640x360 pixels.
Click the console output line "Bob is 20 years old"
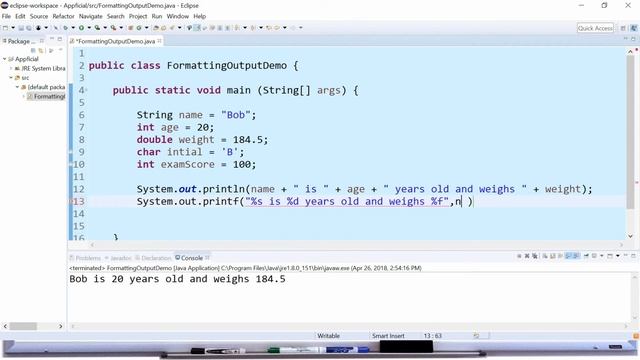point(178,279)
